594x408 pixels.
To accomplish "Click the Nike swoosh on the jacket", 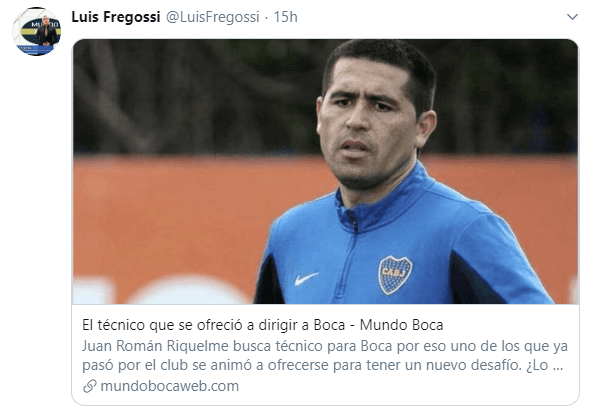I will point(306,278).
